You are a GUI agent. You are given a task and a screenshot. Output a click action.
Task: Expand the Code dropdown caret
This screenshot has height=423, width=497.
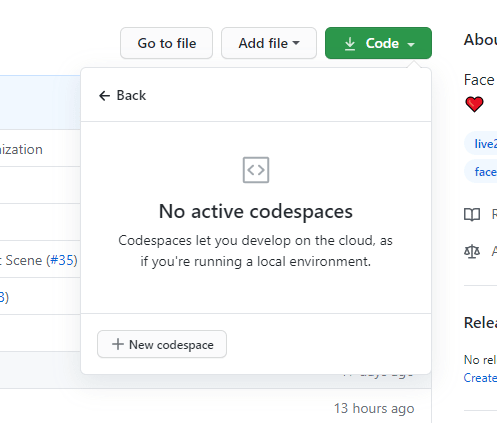[x=411, y=44]
